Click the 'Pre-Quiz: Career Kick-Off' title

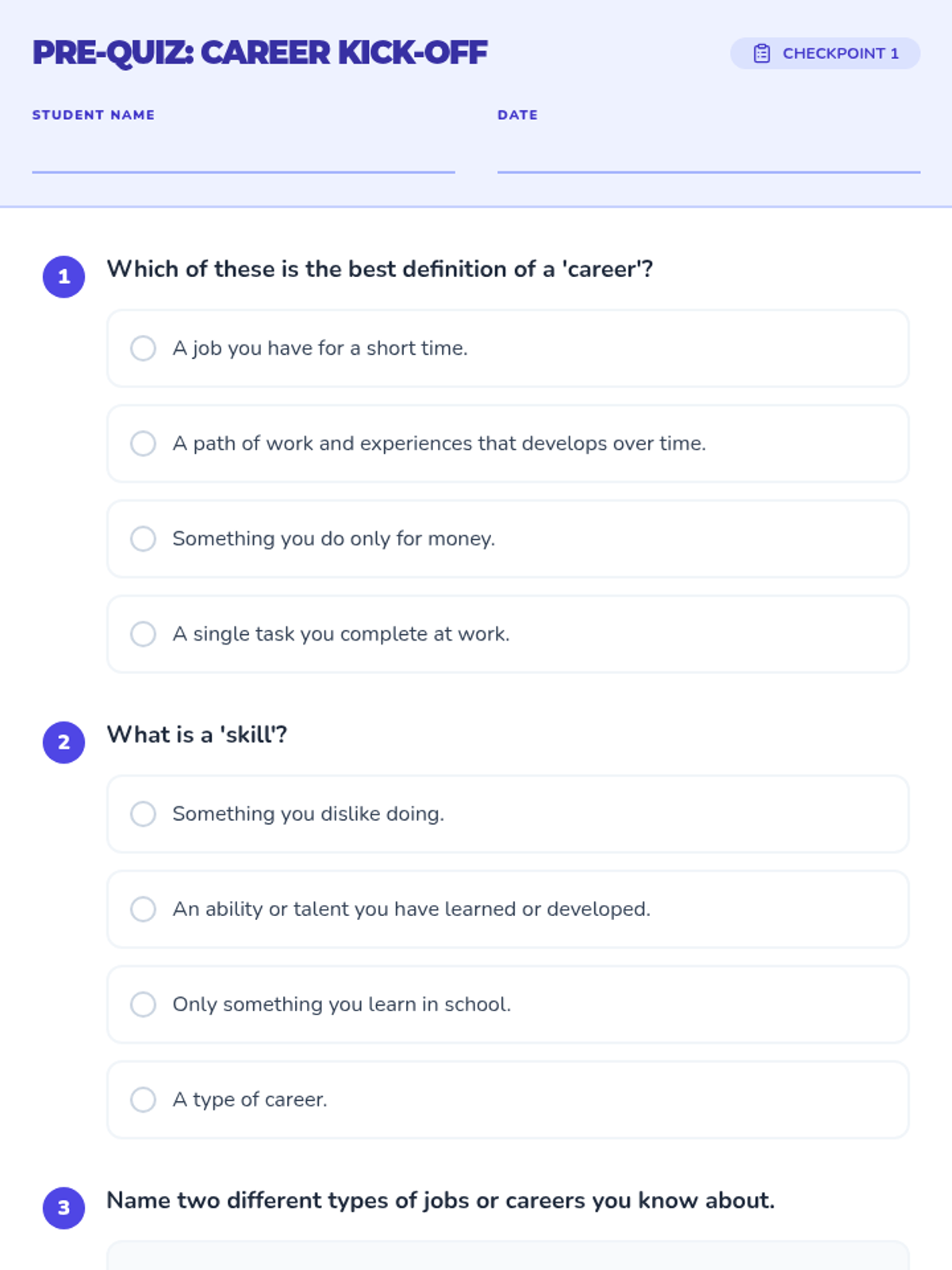click(x=259, y=53)
